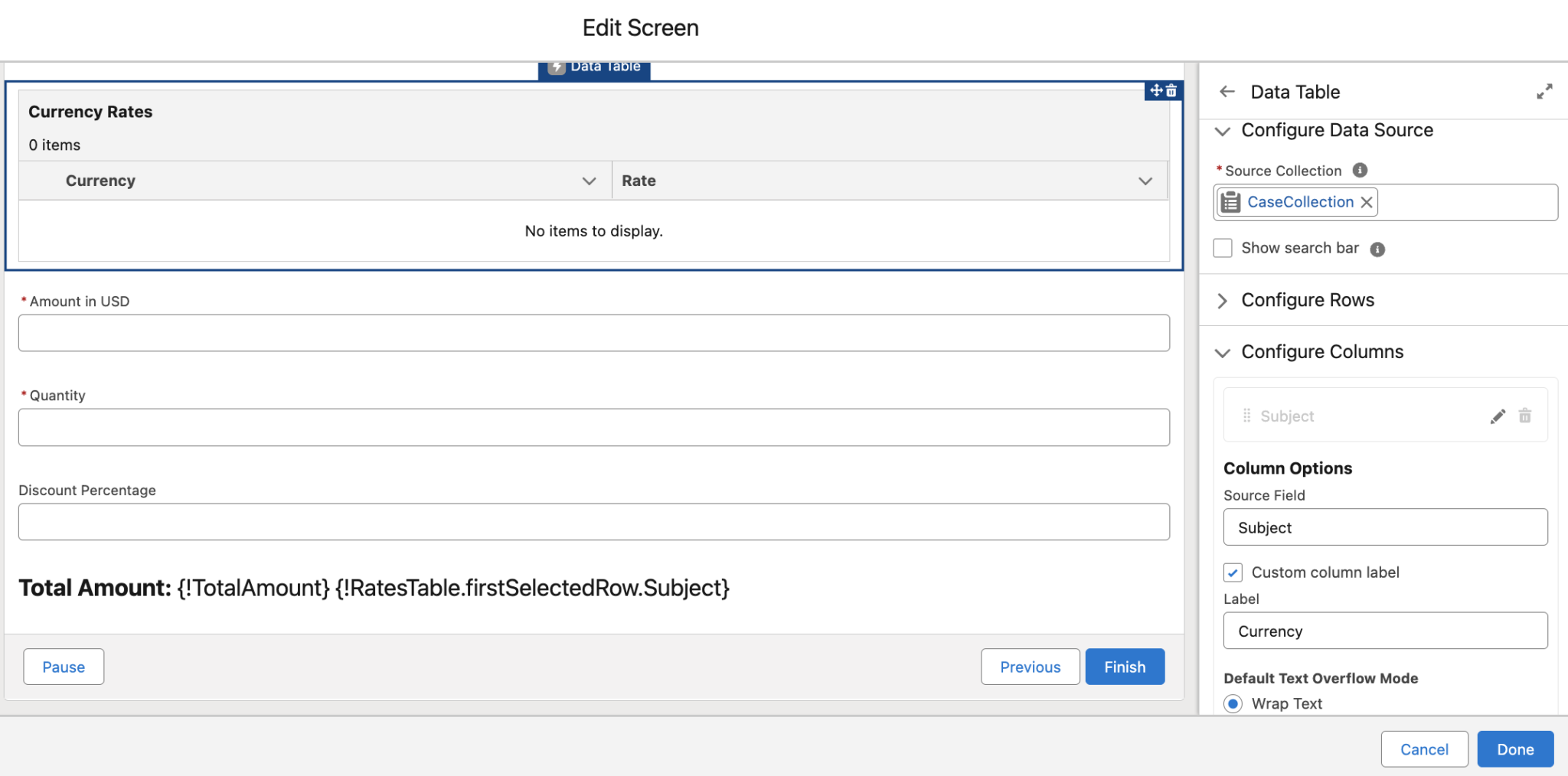Remove the Subject column with its trash icon
The image size is (1568, 776).
pyautogui.click(x=1525, y=416)
